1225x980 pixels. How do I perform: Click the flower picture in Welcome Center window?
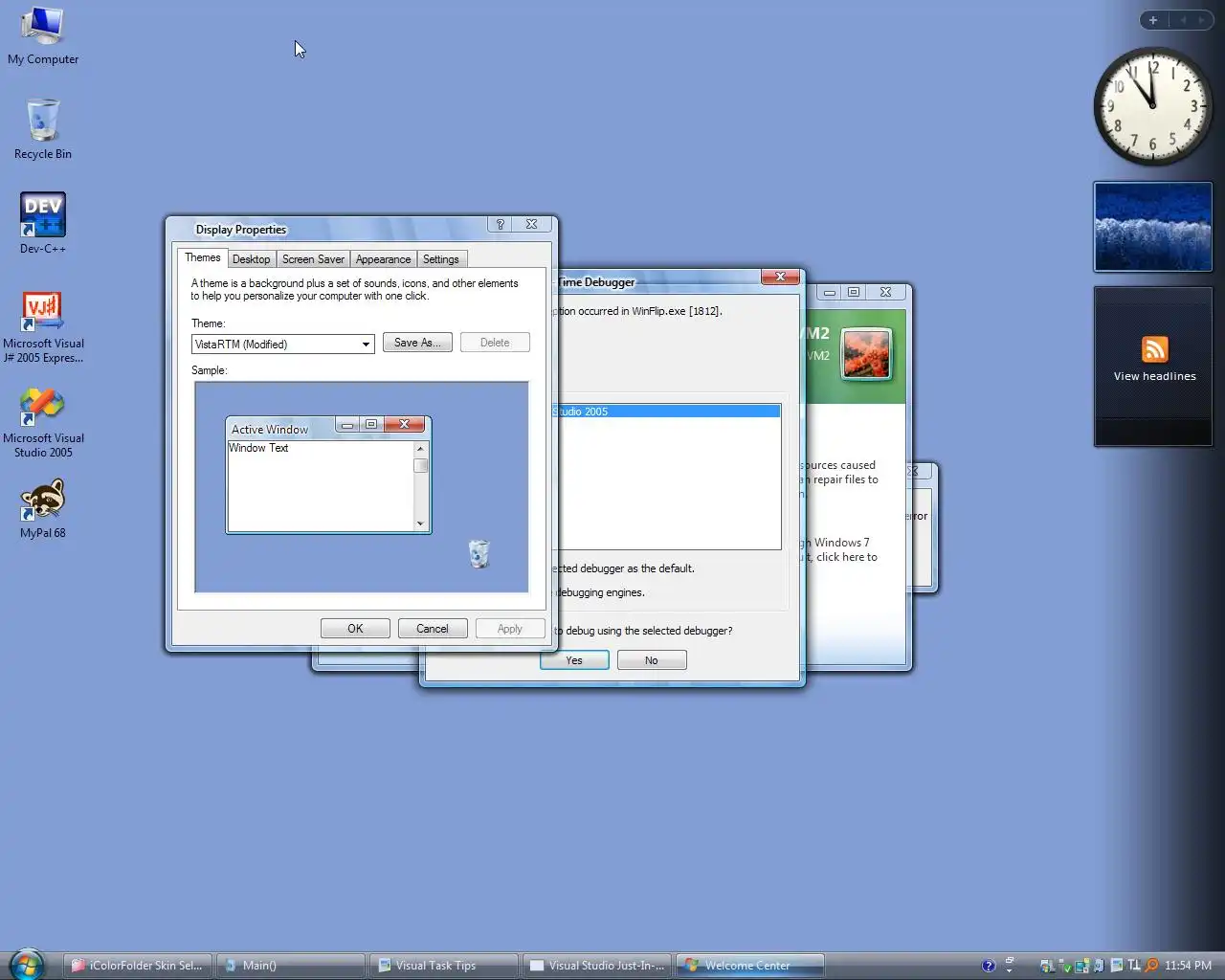click(x=866, y=353)
